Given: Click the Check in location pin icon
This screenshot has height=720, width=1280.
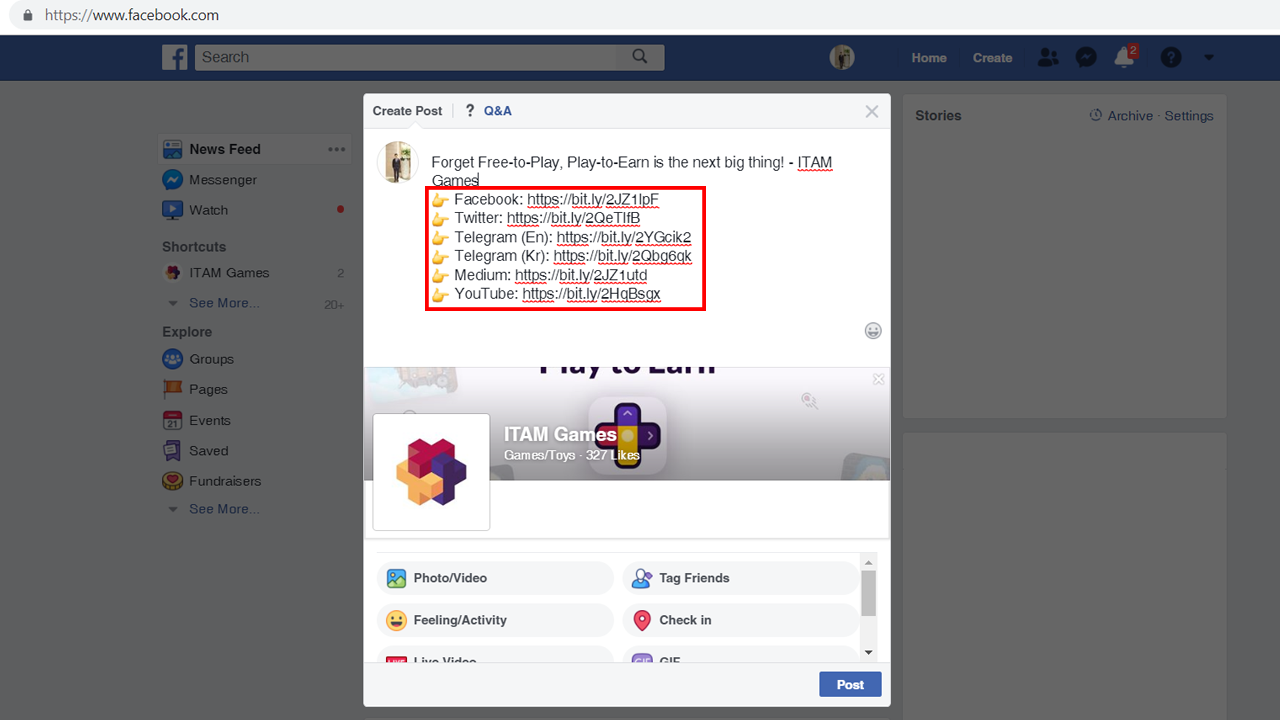Looking at the screenshot, I should (x=642, y=620).
